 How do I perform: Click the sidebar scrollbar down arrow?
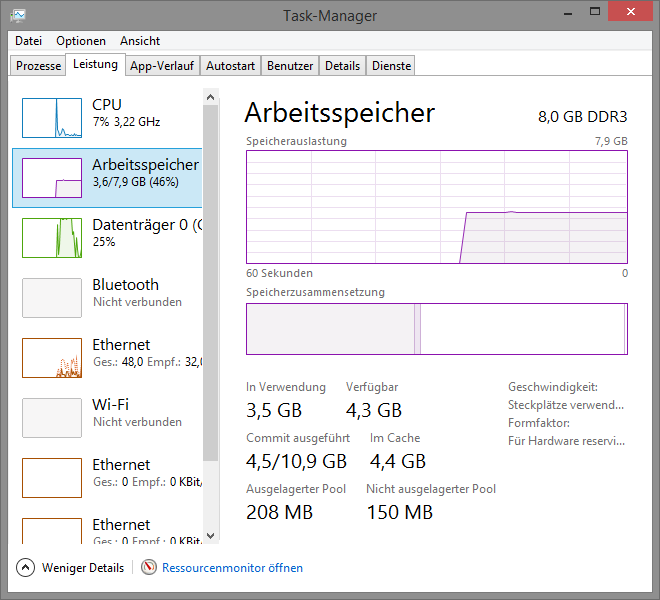210,536
